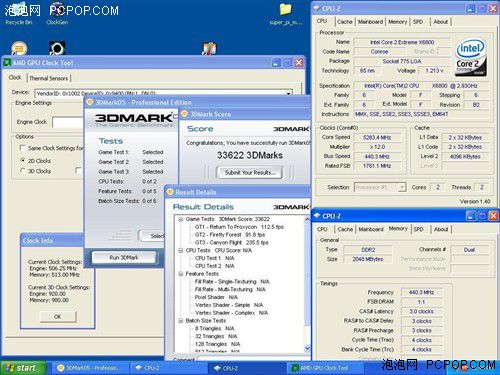Click the 3DMark Score window title icon

[184, 114]
